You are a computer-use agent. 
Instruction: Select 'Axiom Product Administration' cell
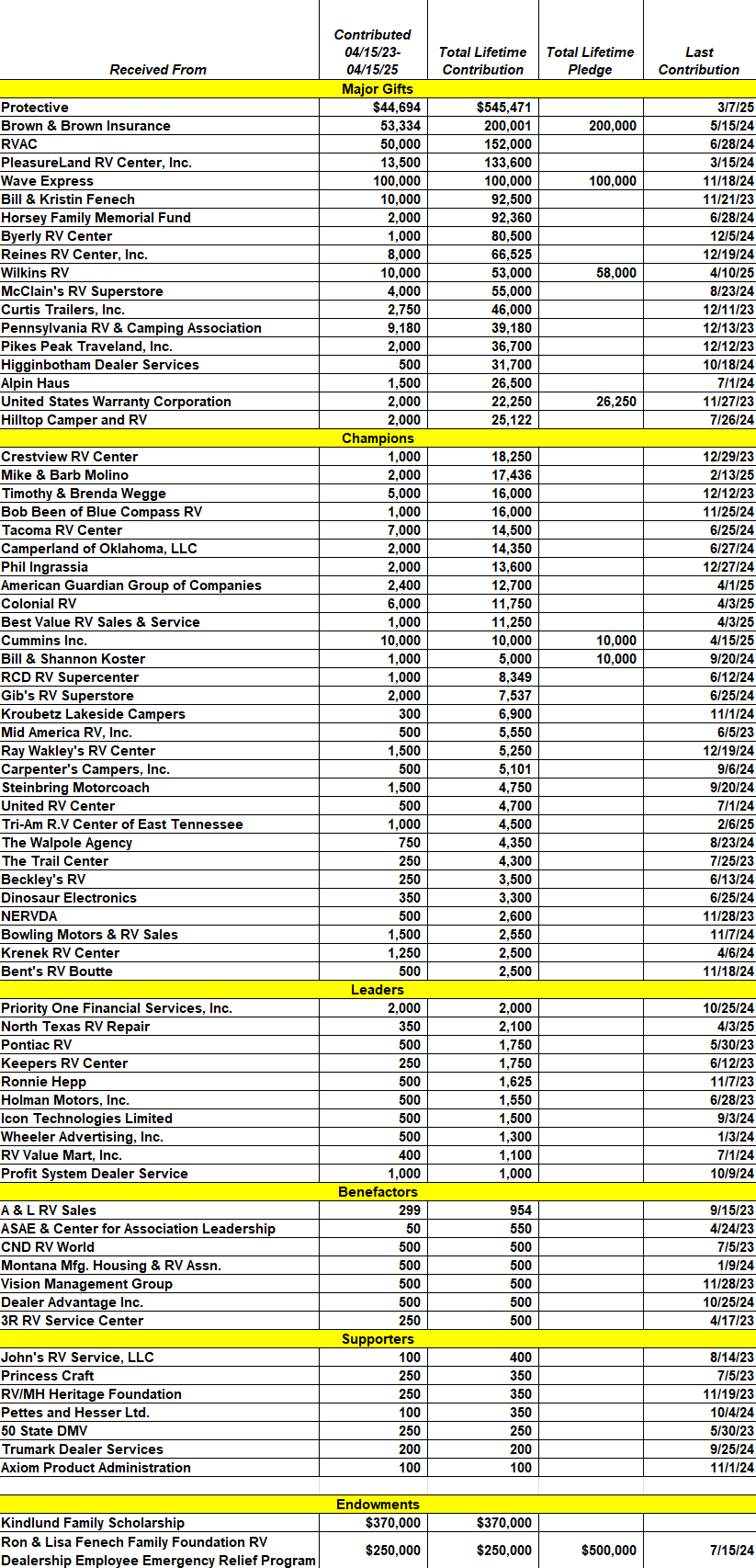coord(96,1468)
